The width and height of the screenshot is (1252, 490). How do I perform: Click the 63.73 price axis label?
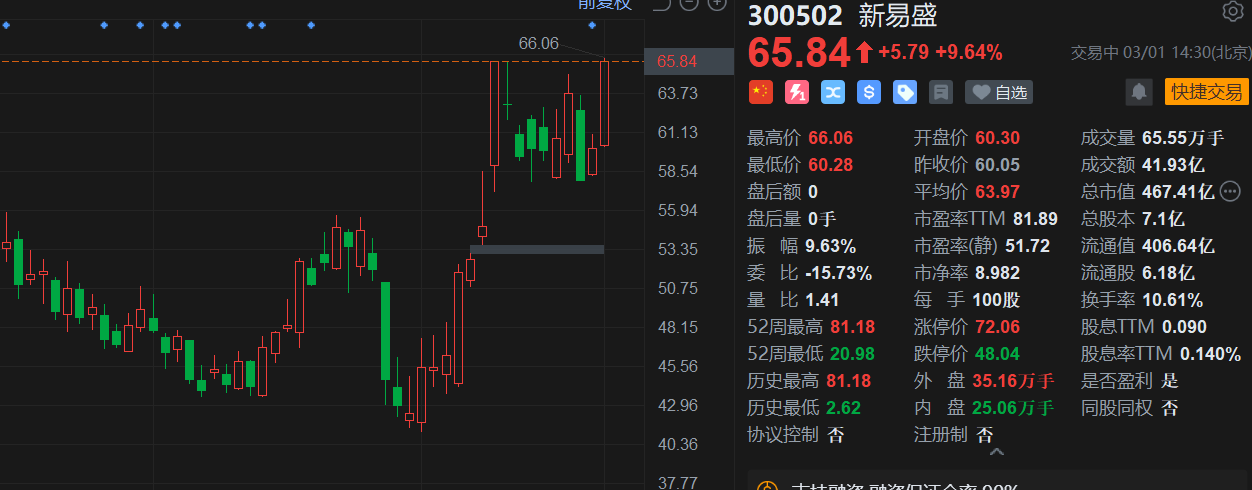click(678, 93)
